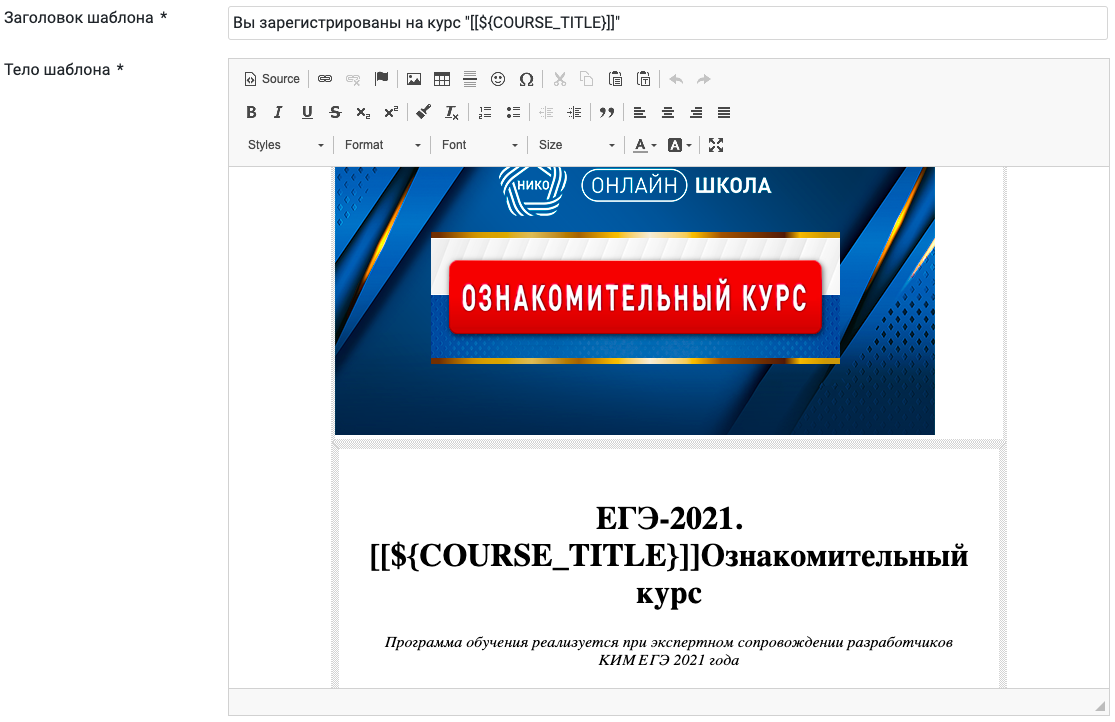Insert a numbered list
This screenshot has height=722, width=1115.
click(485, 112)
